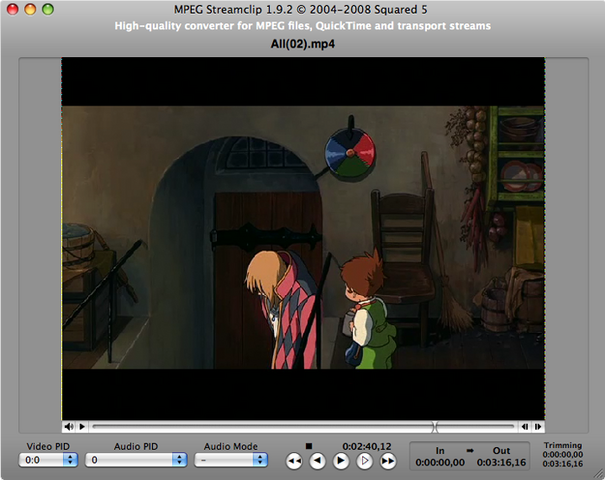The image size is (605, 480).
Task: Click the small play arrow beside volume
Action: (x=82, y=426)
